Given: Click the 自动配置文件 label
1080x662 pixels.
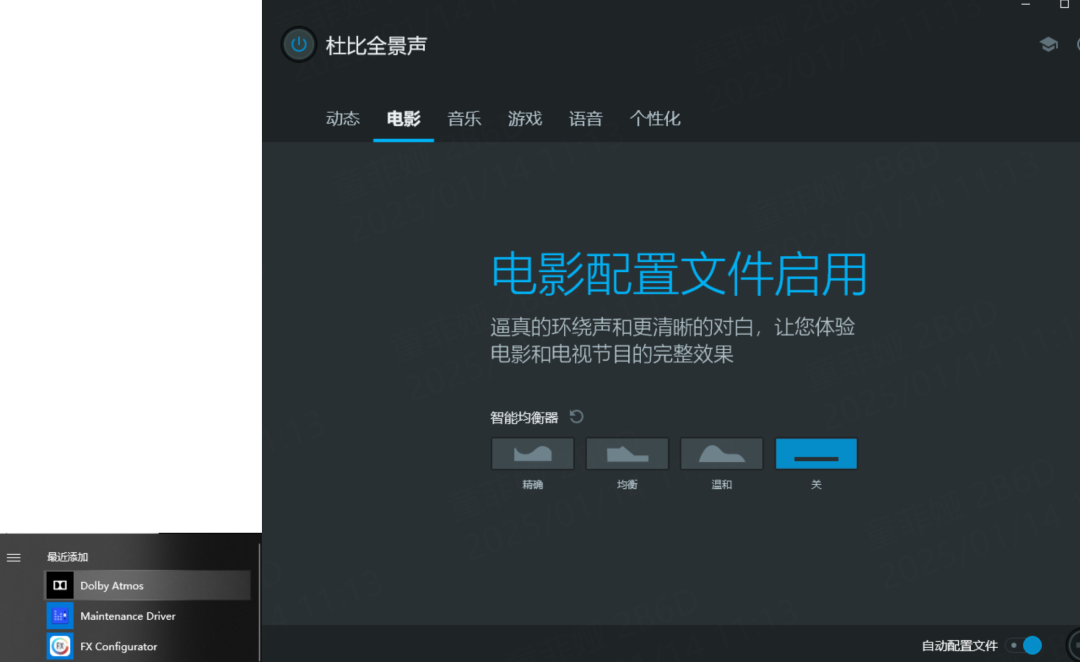Looking at the screenshot, I should pyautogui.click(x=959, y=646).
